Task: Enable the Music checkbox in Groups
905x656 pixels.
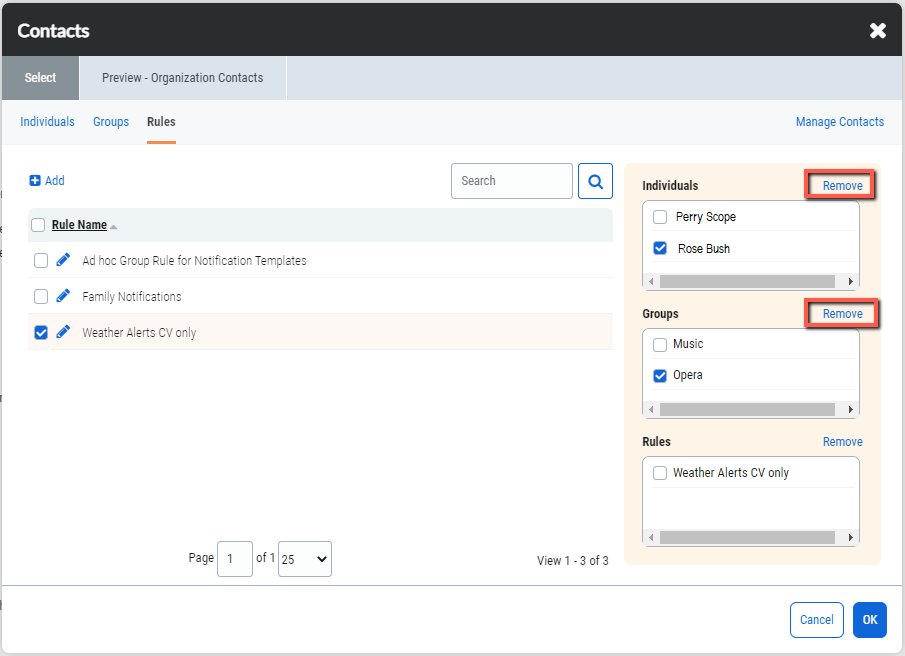Action: point(660,344)
